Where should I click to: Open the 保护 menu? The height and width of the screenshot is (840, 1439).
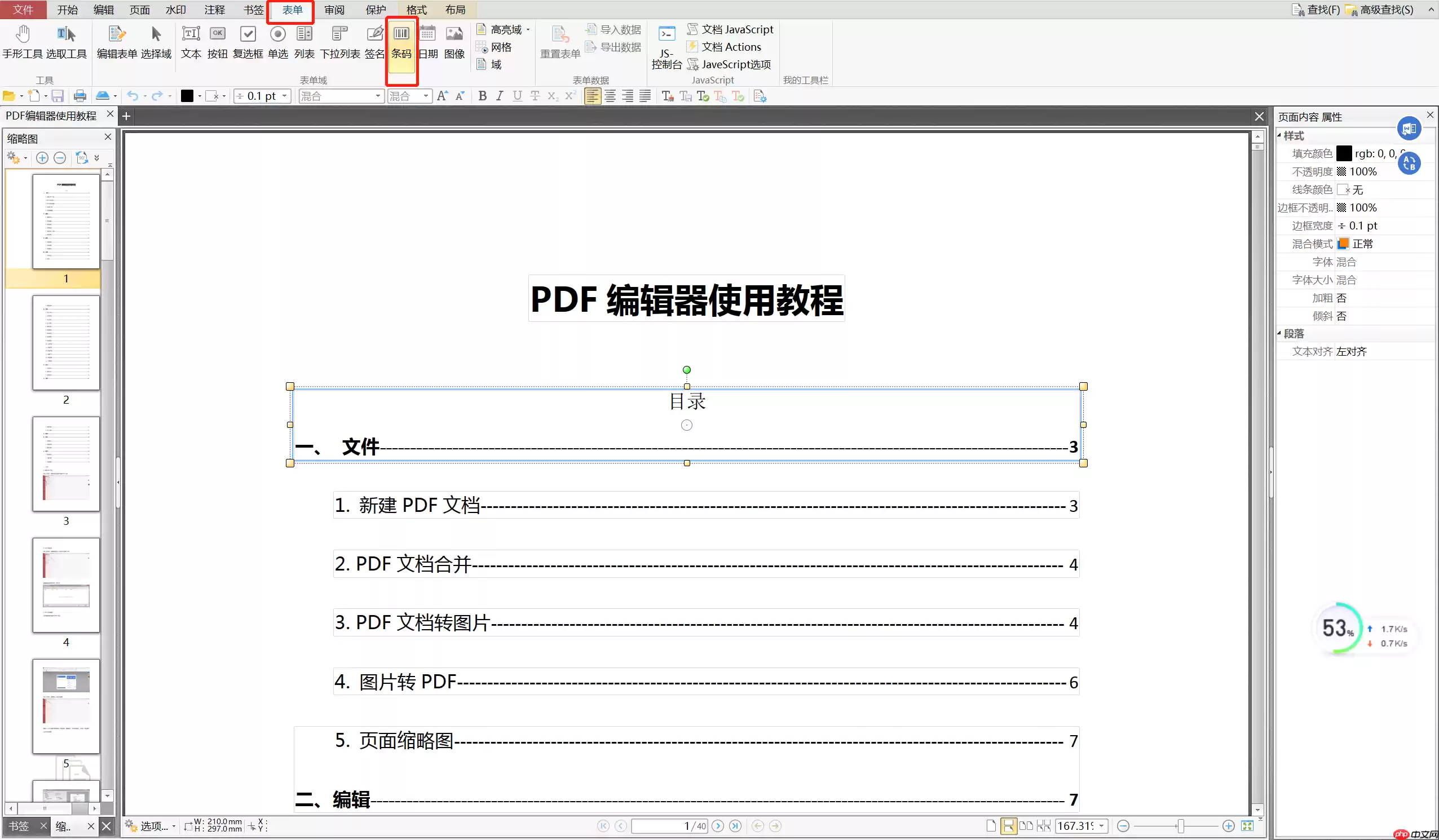(x=375, y=10)
